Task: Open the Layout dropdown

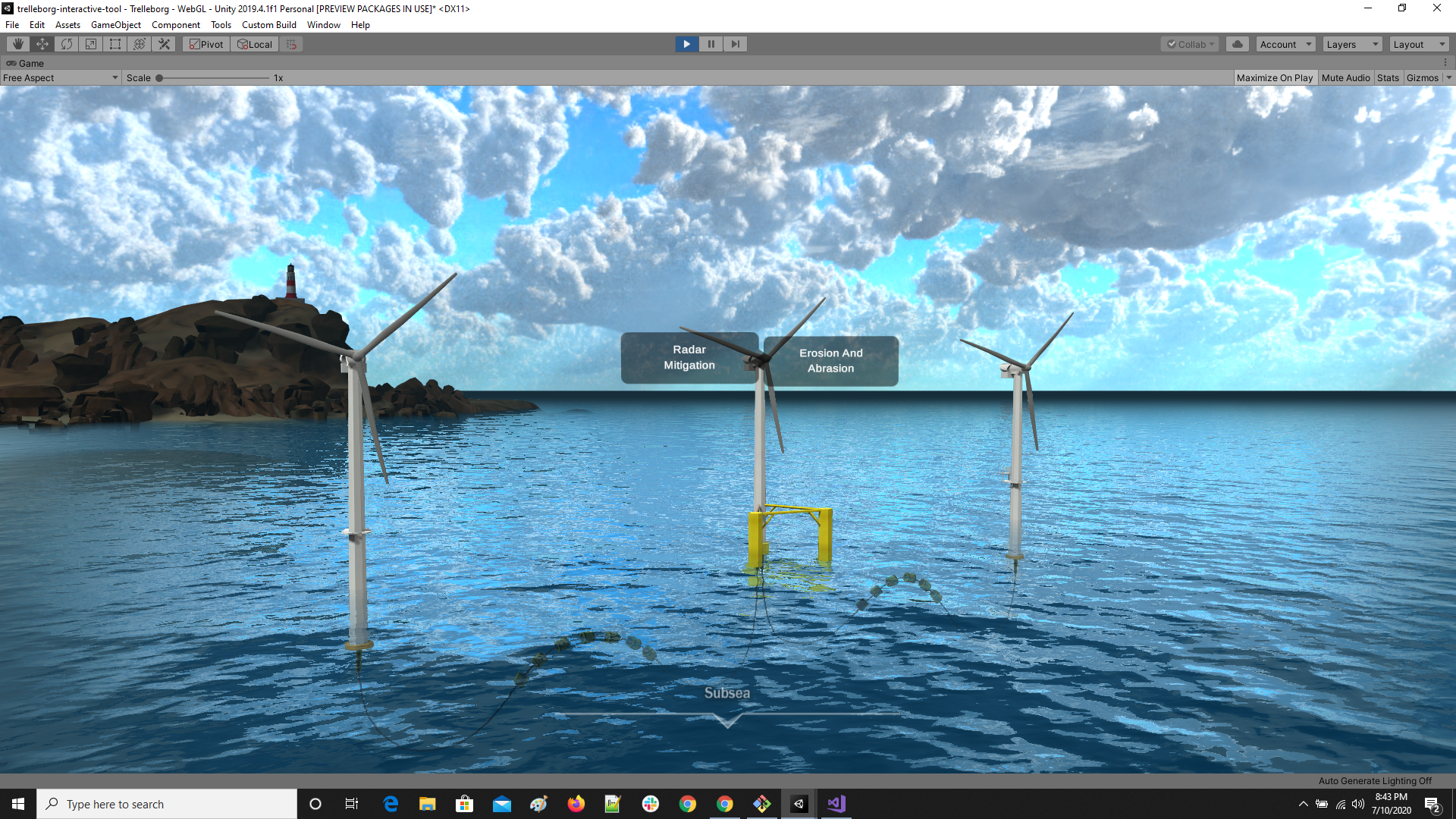Action: 1419,44
